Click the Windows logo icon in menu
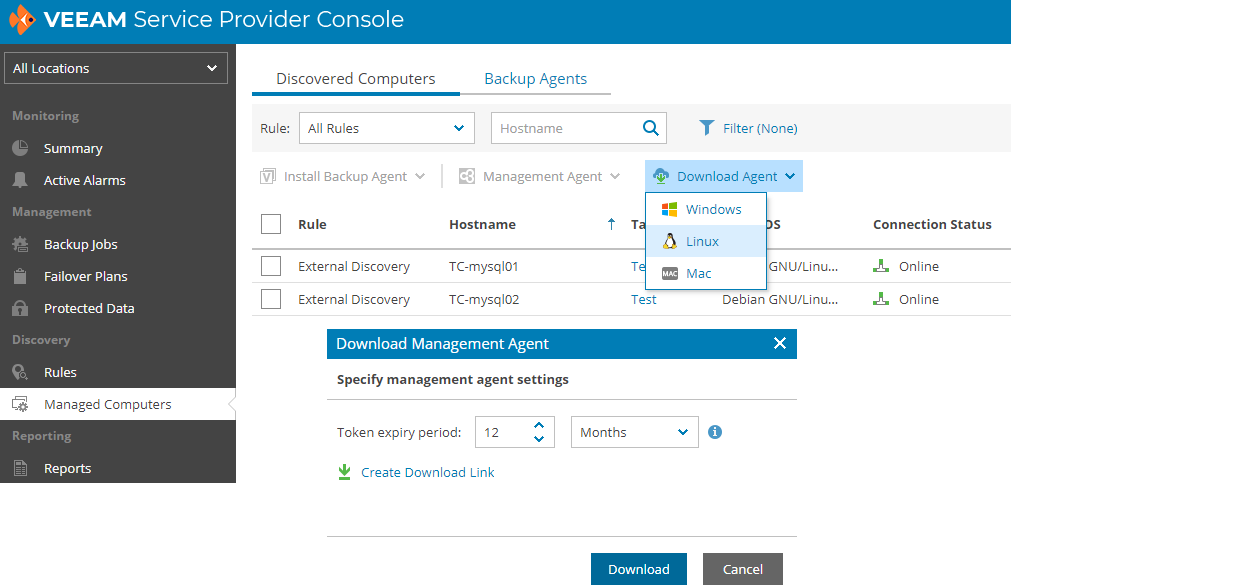This screenshot has height=587, width=1252. 670,209
